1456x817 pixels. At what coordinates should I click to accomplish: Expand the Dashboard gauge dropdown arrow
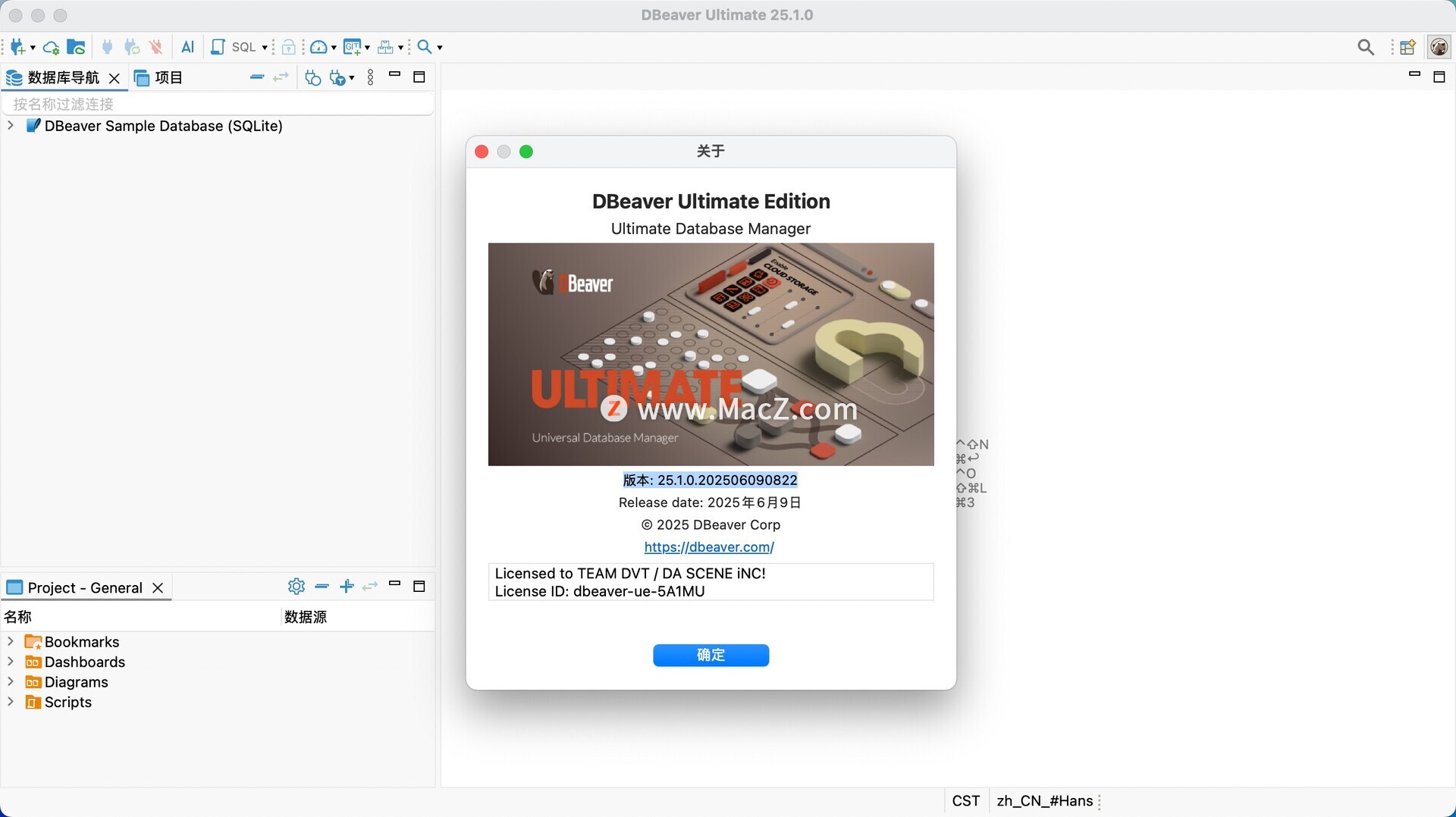(334, 48)
